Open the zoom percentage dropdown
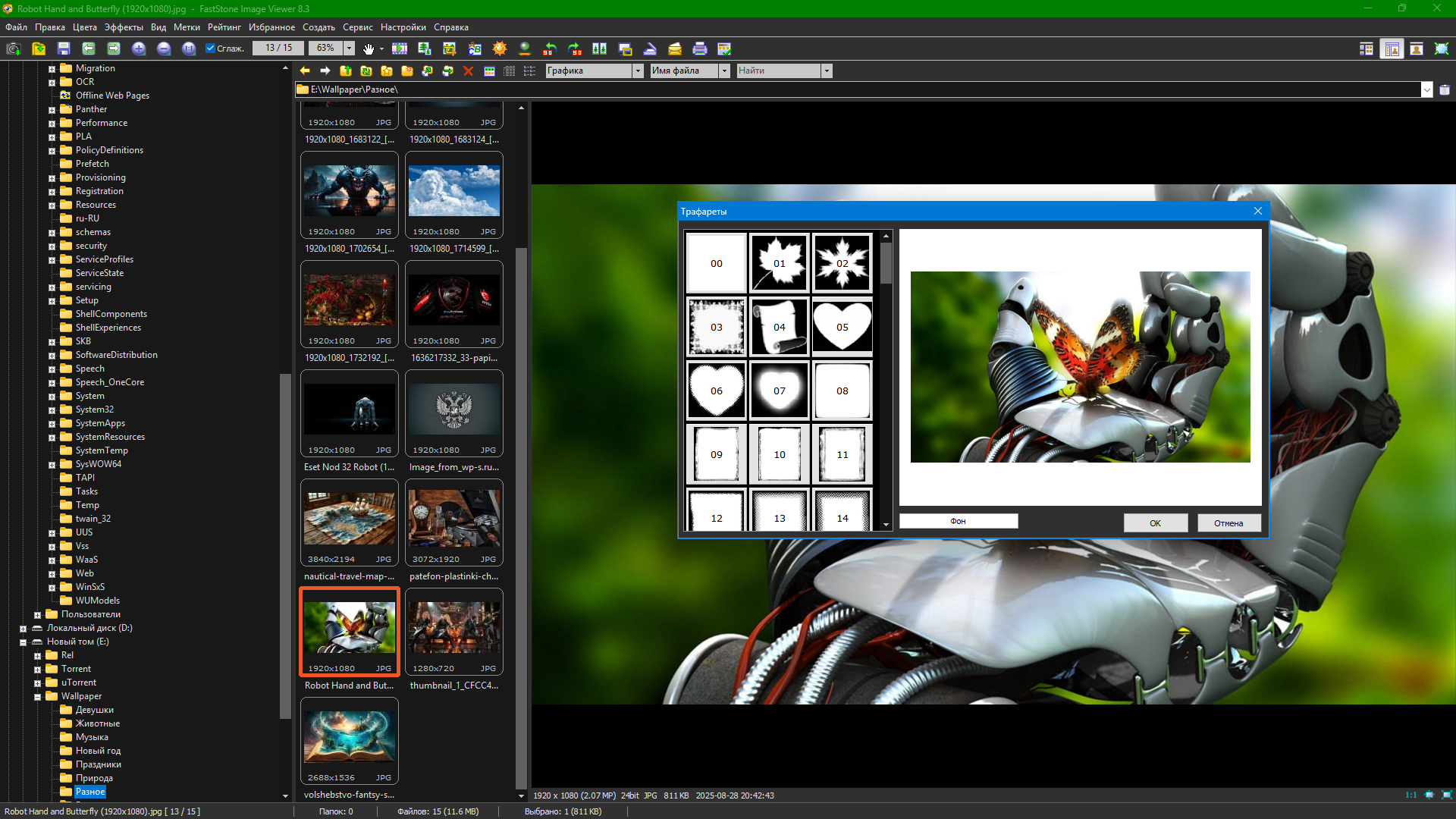The height and width of the screenshot is (819, 1456). (350, 49)
